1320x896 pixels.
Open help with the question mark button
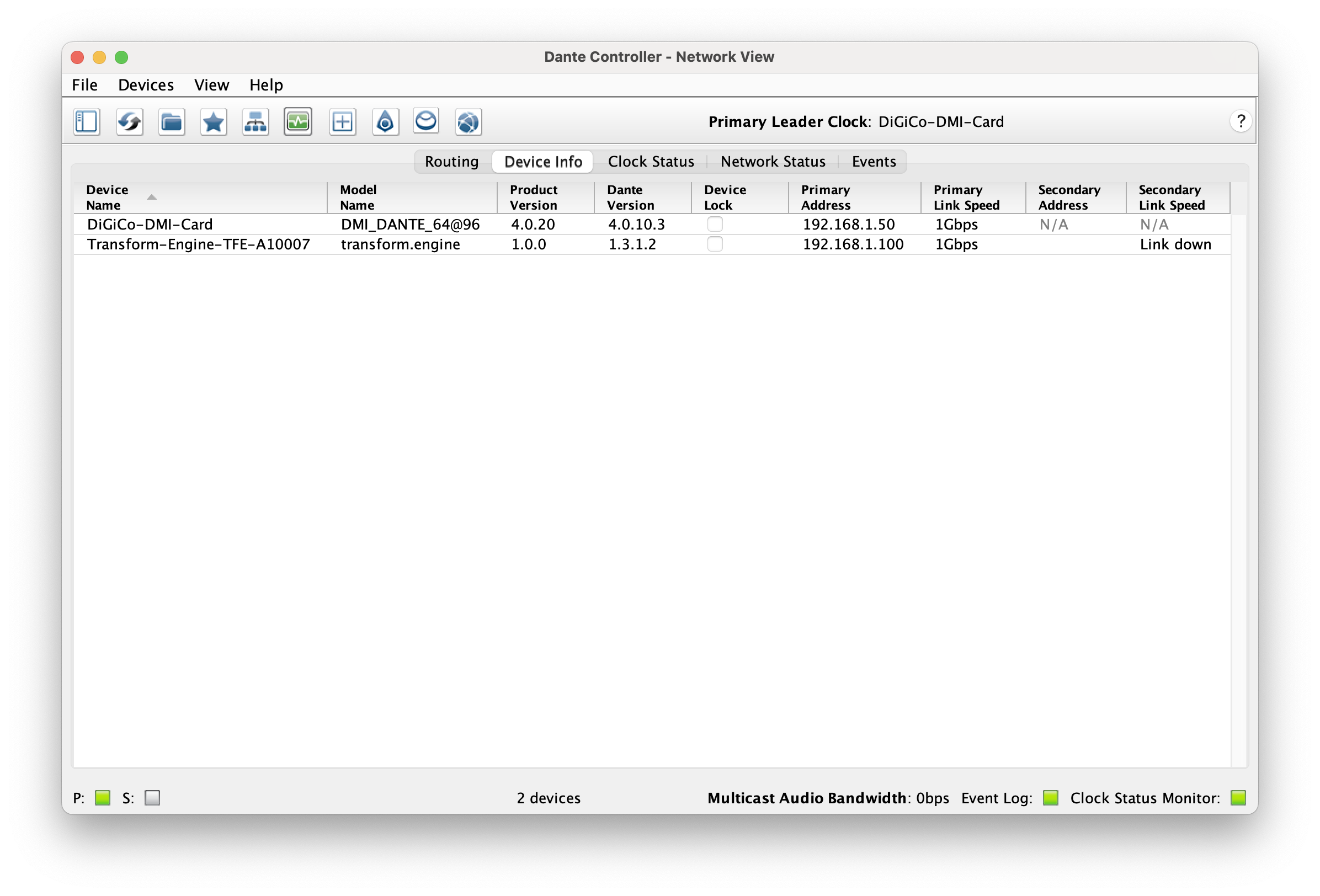click(x=1241, y=121)
